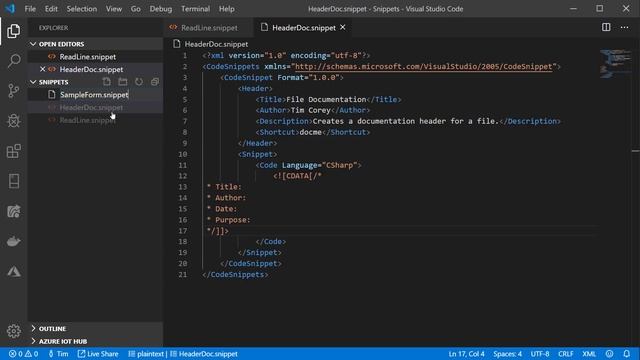Click the Shortcut value docme
Screen dimensions: 640x360
310,132
